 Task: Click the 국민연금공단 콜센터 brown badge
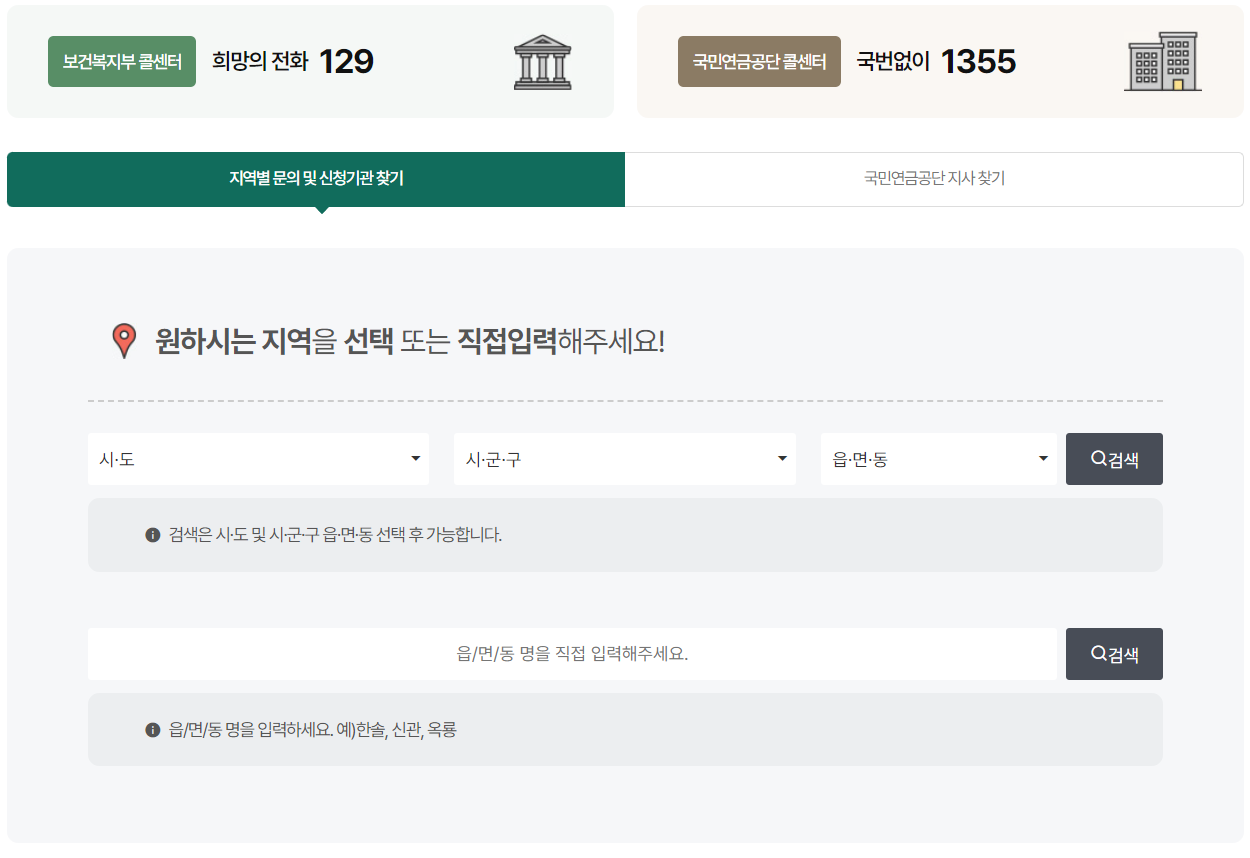click(759, 61)
